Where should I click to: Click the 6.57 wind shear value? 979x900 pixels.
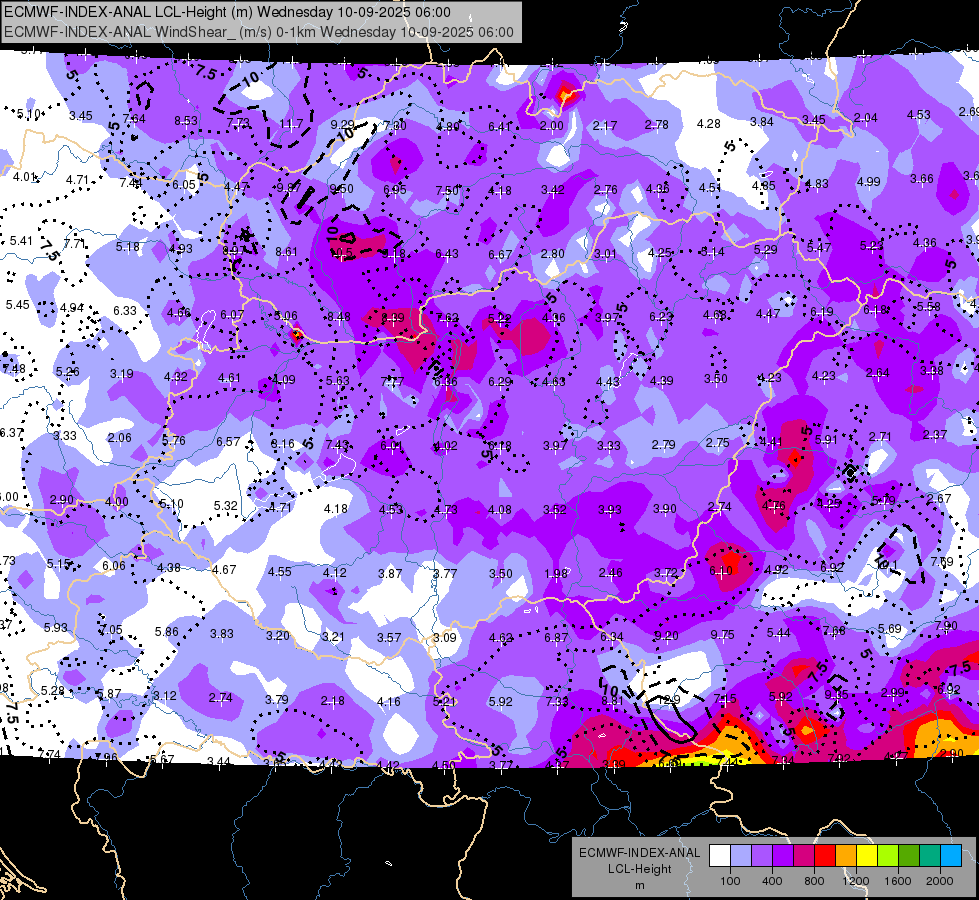[x=228, y=442]
